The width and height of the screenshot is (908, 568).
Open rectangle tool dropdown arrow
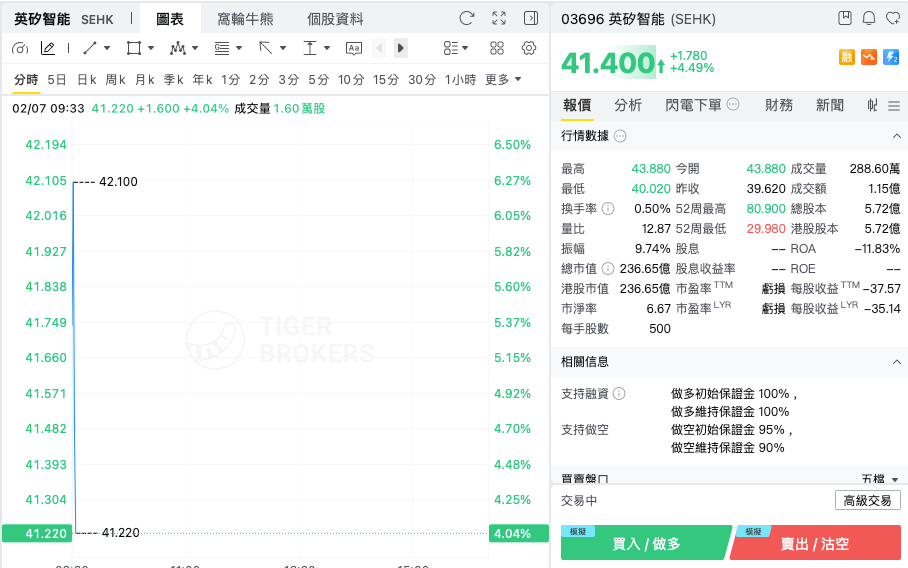(151, 48)
